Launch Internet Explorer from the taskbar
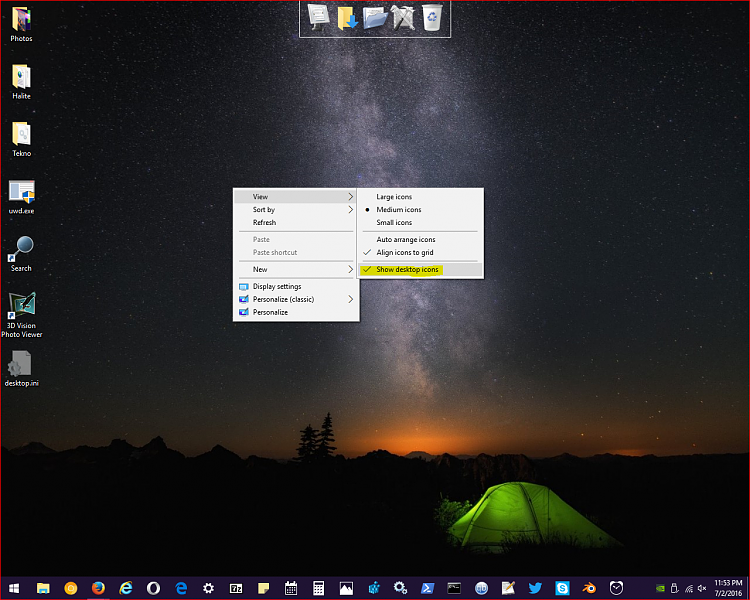750x600 pixels. (126, 588)
